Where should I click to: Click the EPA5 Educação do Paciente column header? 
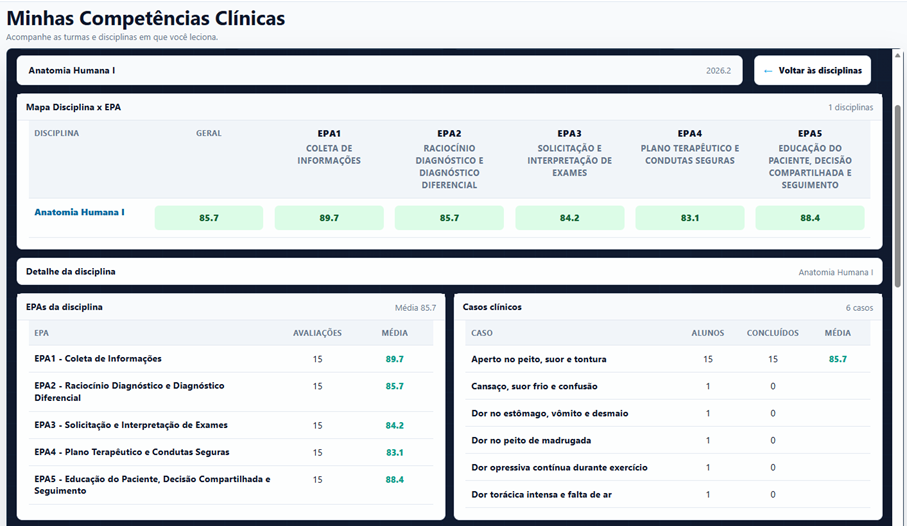[810, 159]
